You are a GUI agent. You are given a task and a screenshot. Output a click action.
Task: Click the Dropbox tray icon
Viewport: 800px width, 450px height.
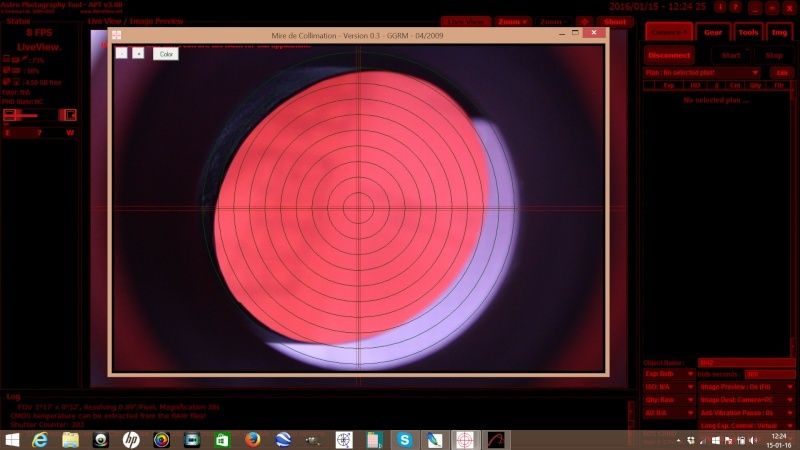pyautogui.click(x=691, y=440)
